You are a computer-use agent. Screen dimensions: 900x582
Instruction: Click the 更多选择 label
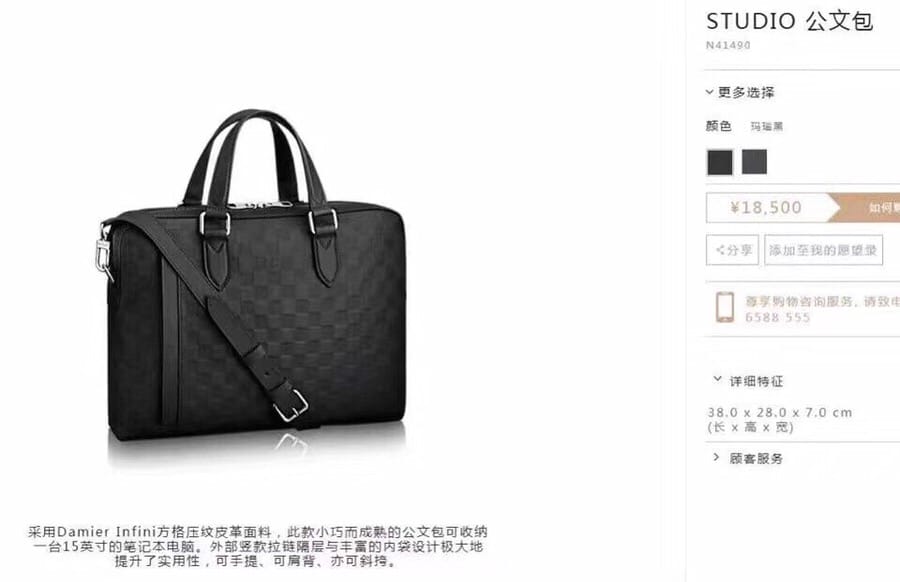pos(746,92)
